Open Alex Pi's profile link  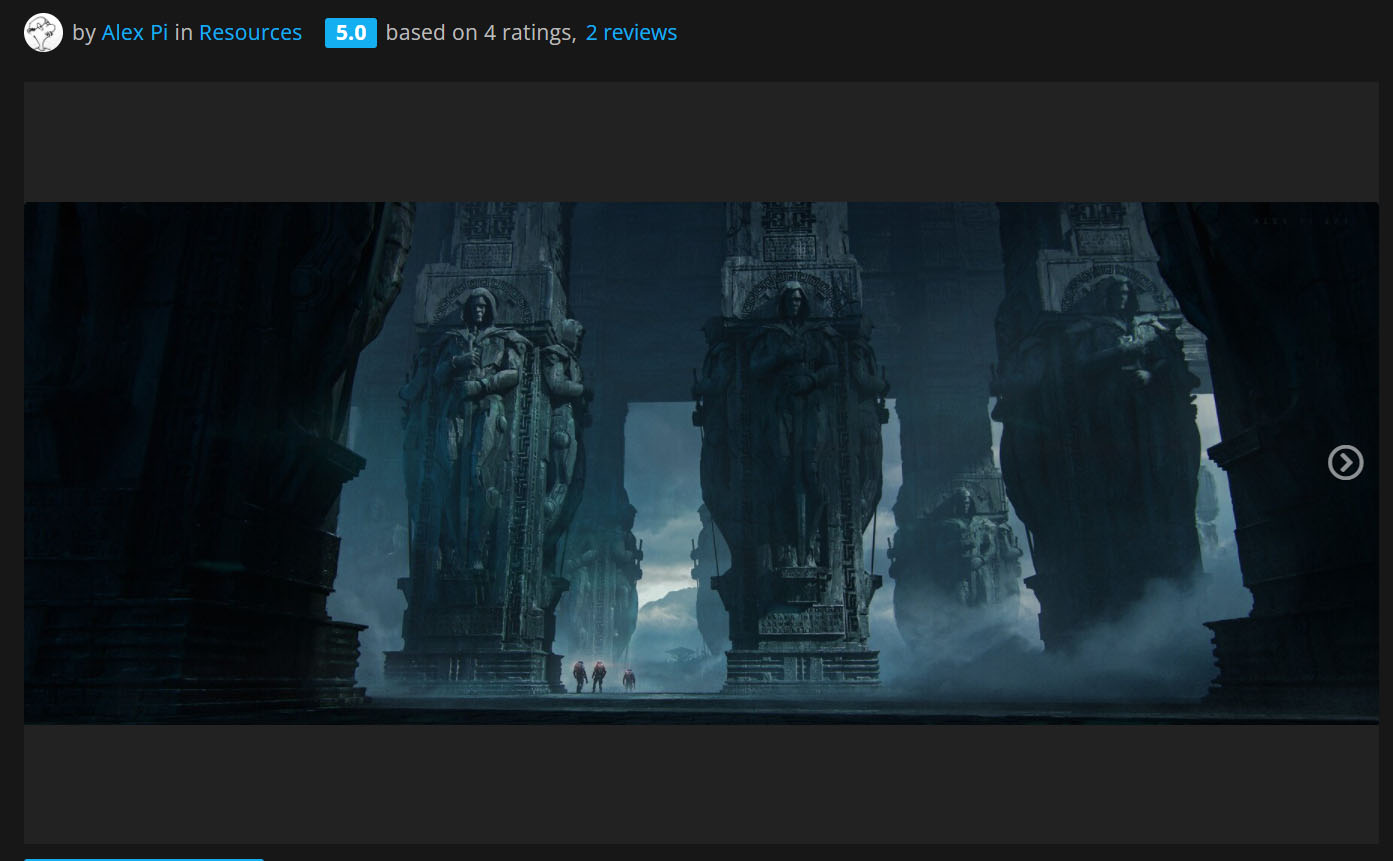pos(135,33)
